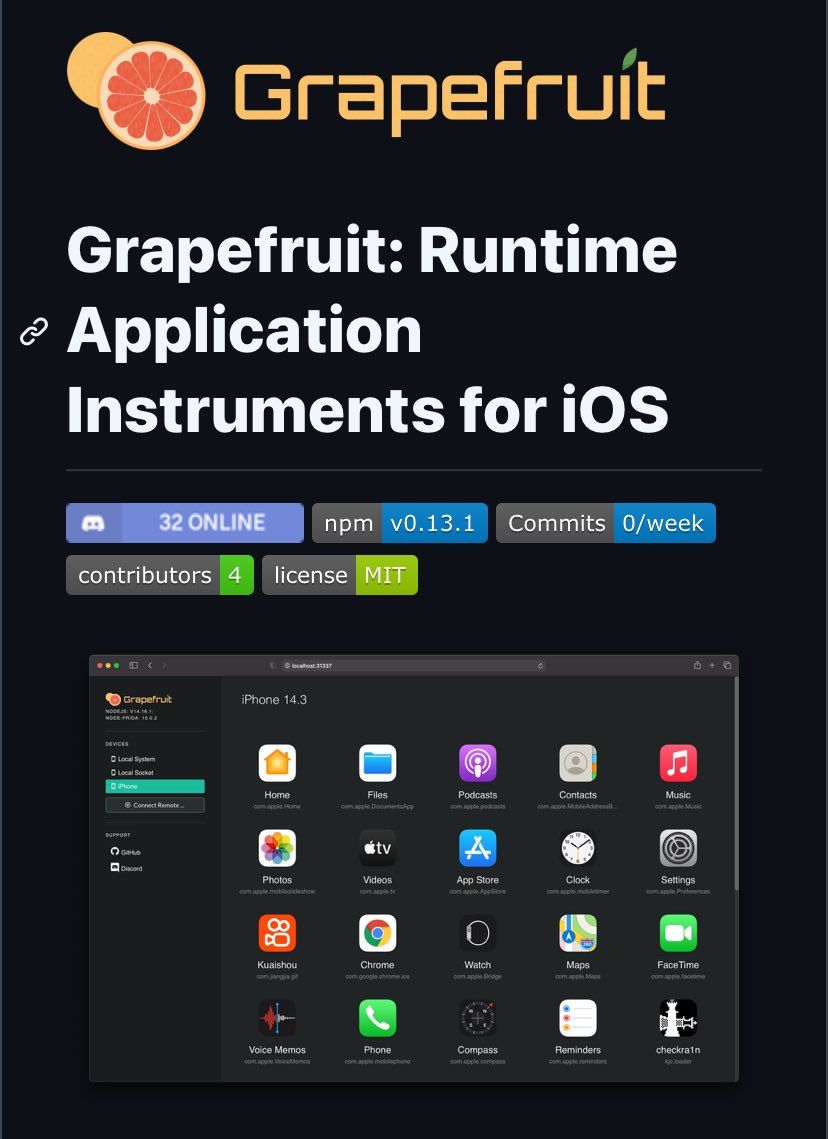Screen dimensions: 828x1139
Task: Open the Contacts app icon
Action: [577, 763]
